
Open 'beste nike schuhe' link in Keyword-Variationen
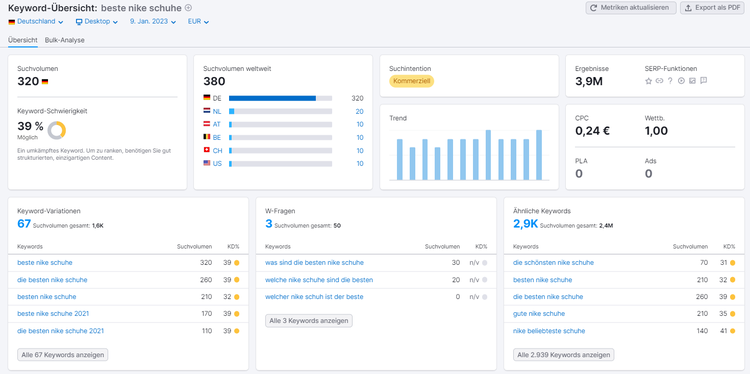click(45, 263)
